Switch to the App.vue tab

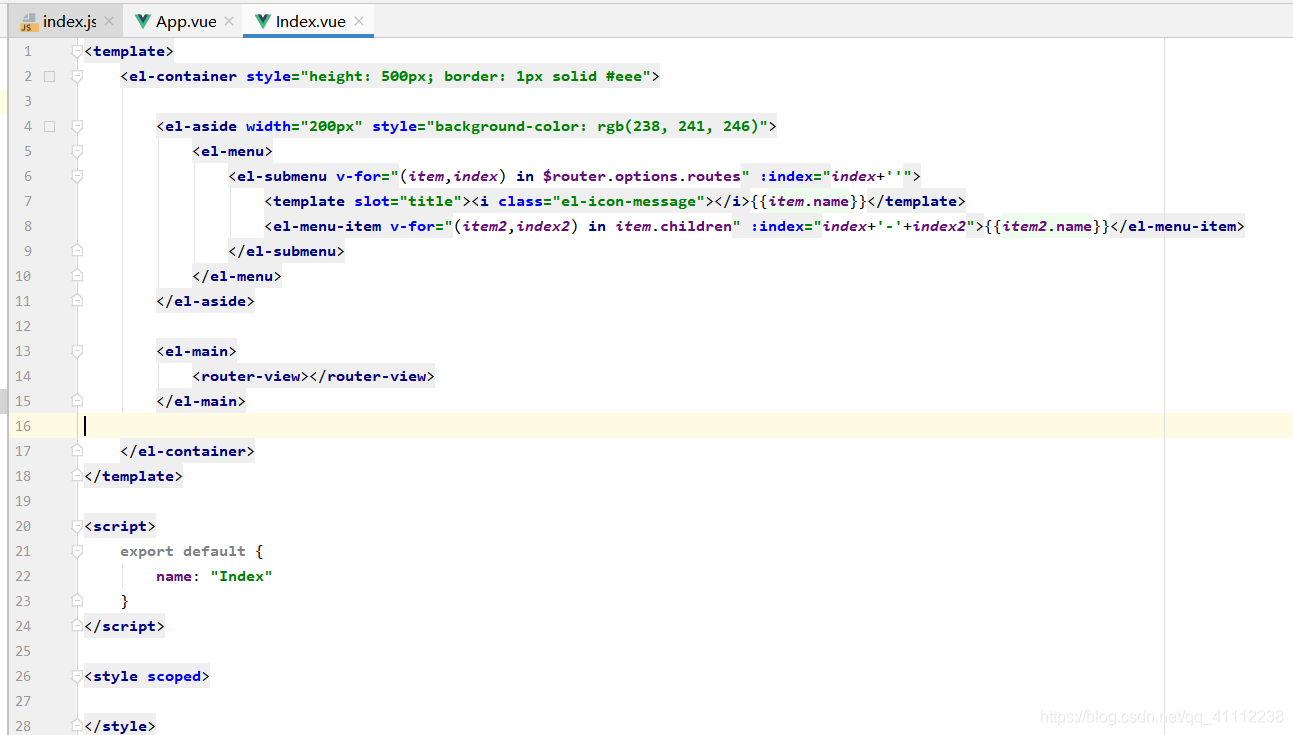pos(183,20)
